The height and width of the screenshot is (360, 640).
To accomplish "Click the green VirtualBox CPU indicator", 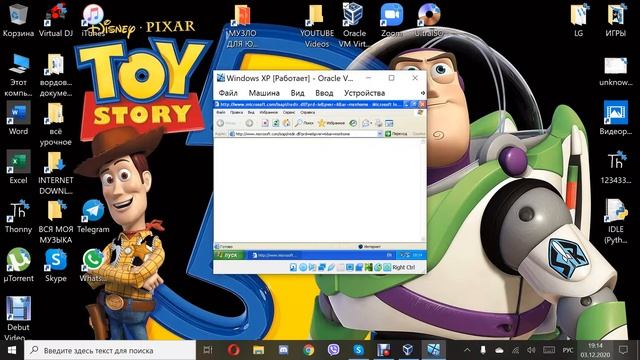I will pyautogui.click(x=369, y=267).
